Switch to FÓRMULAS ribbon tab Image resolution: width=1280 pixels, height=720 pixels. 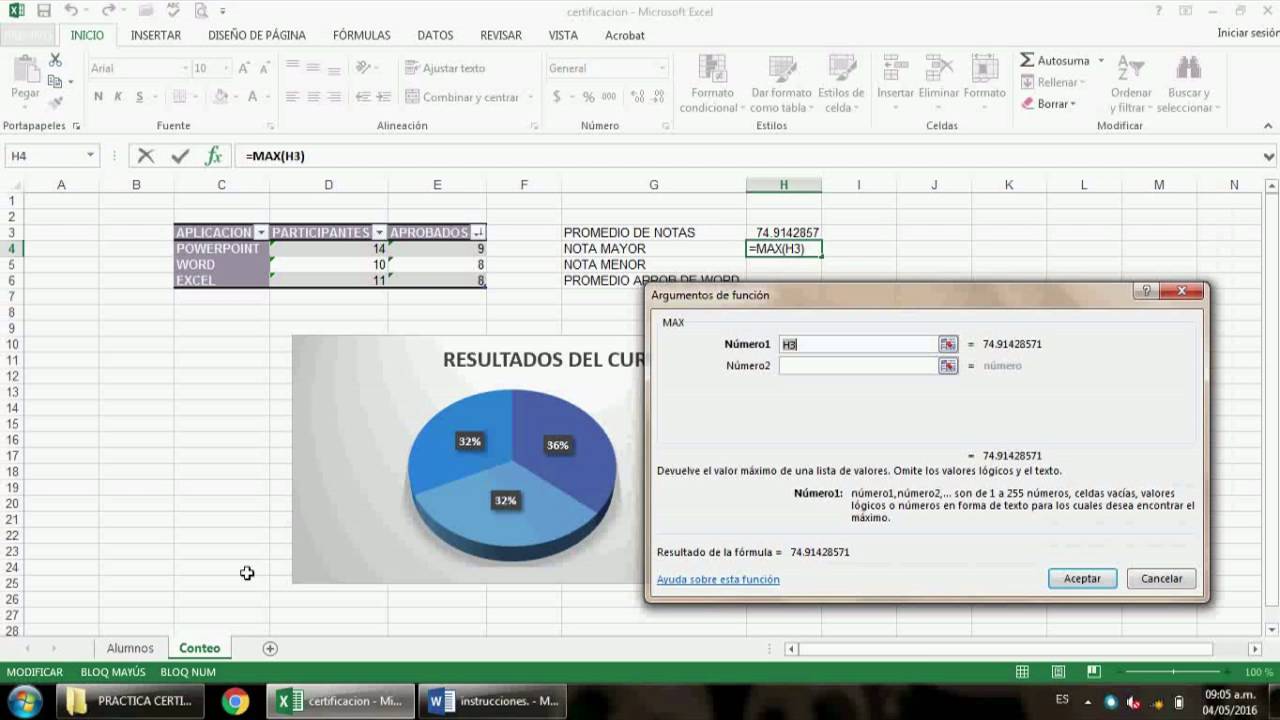coord(362,35)
